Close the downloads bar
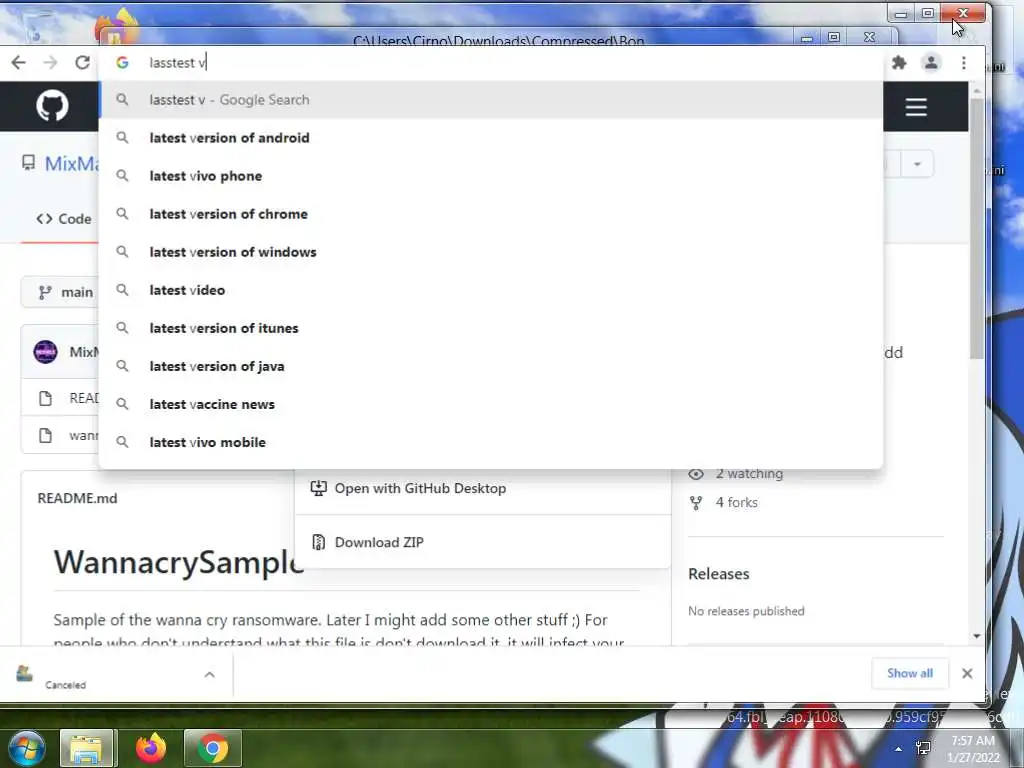The width and height of the screenshot is (1024, 768). [967, 673]
